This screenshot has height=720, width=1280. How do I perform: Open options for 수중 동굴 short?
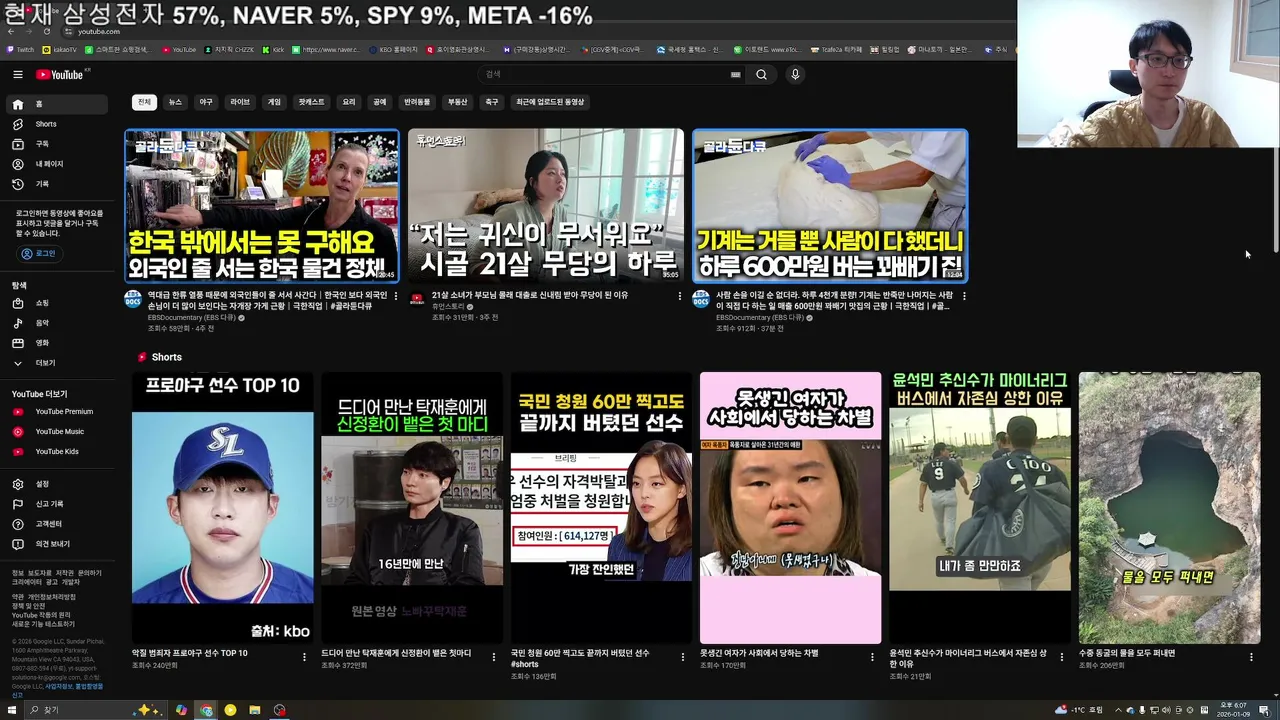[1251, 657]
